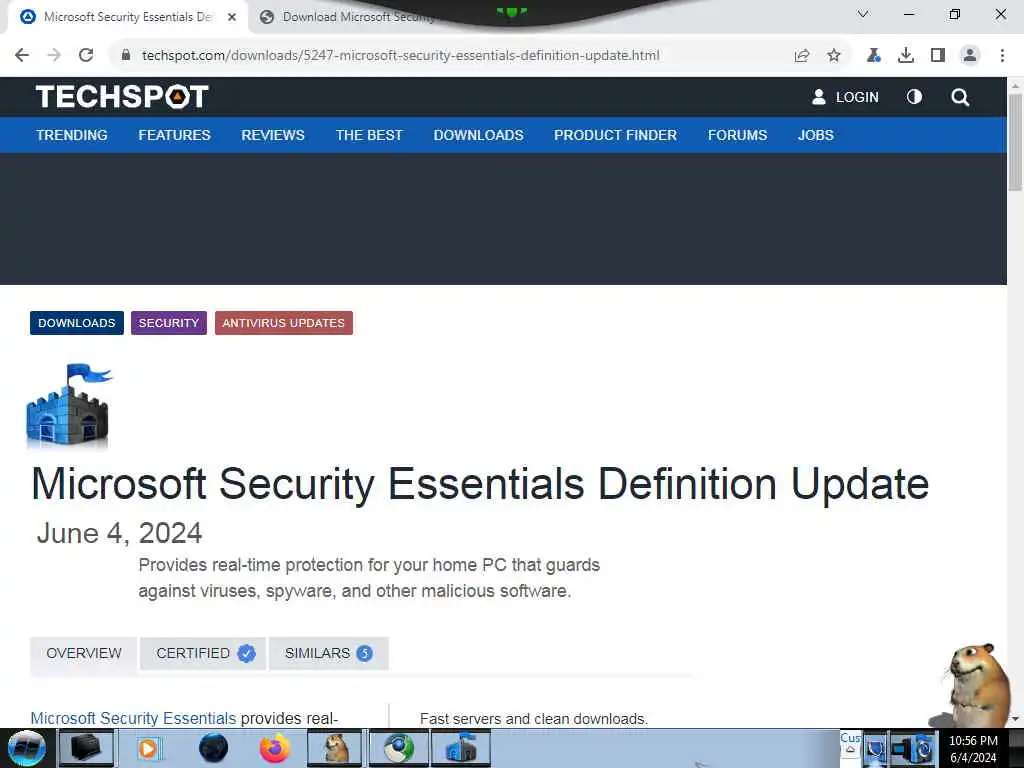Switch to Chrome in the taskbar
This screenshot has width=1024, height=768.
398,748
